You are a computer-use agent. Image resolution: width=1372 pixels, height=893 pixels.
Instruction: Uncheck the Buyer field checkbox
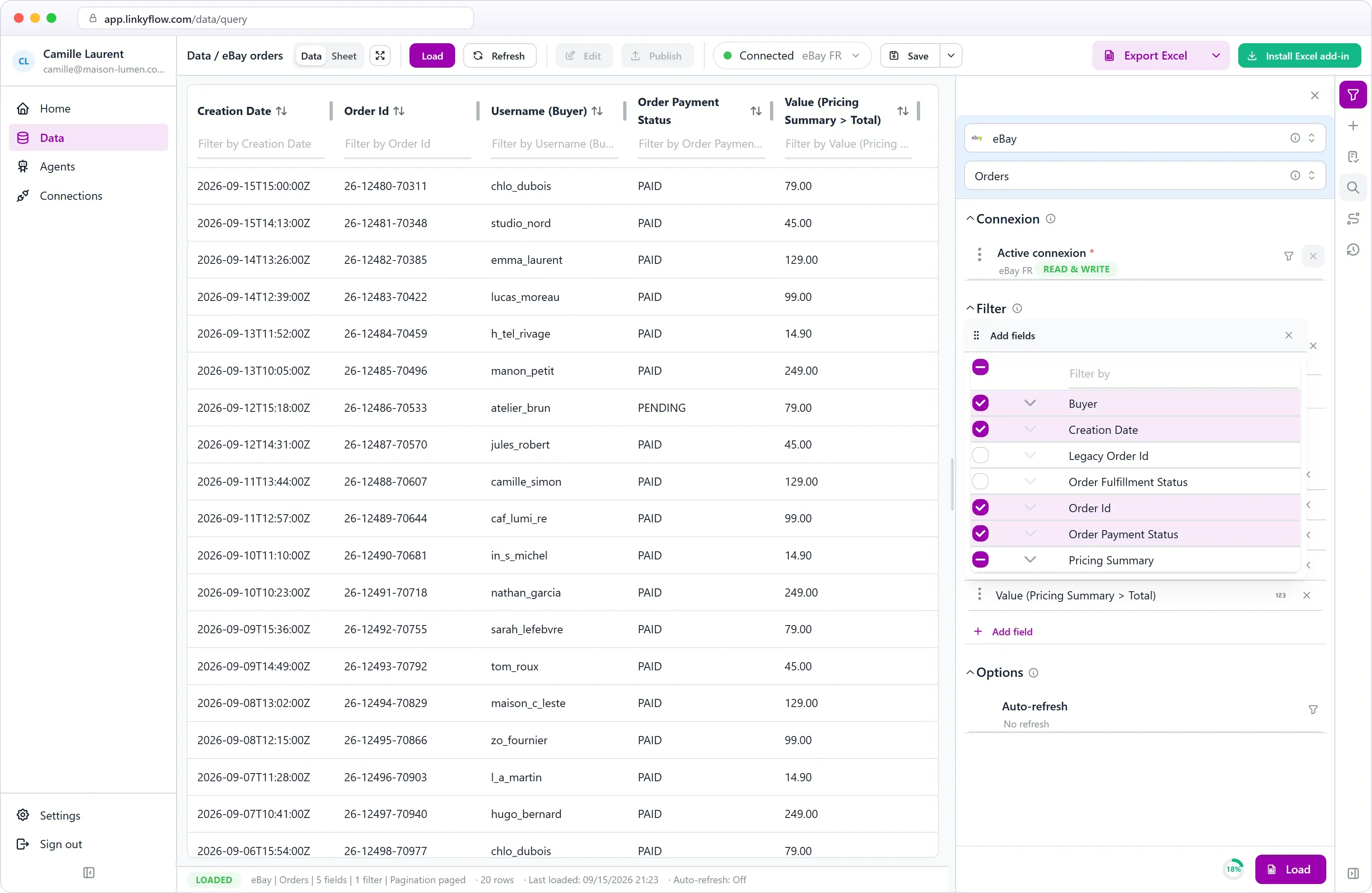(x=980, y=403)
